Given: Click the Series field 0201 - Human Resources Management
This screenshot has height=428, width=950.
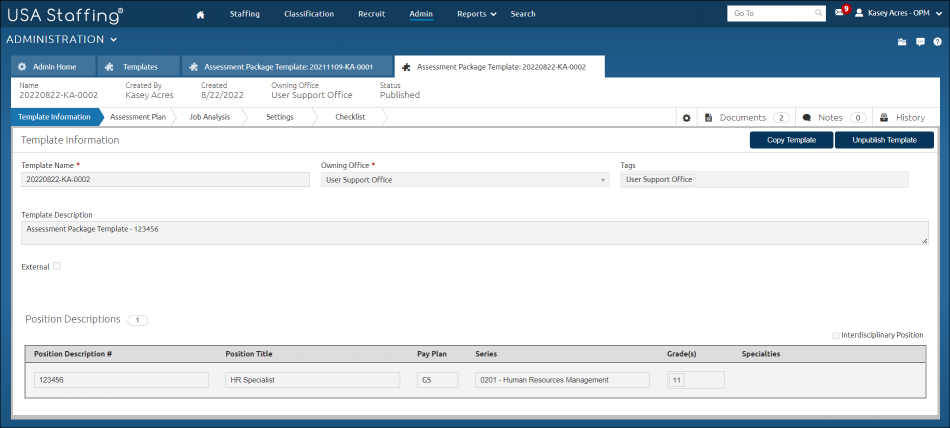Looking at the screenshot, I should (562, 380).
